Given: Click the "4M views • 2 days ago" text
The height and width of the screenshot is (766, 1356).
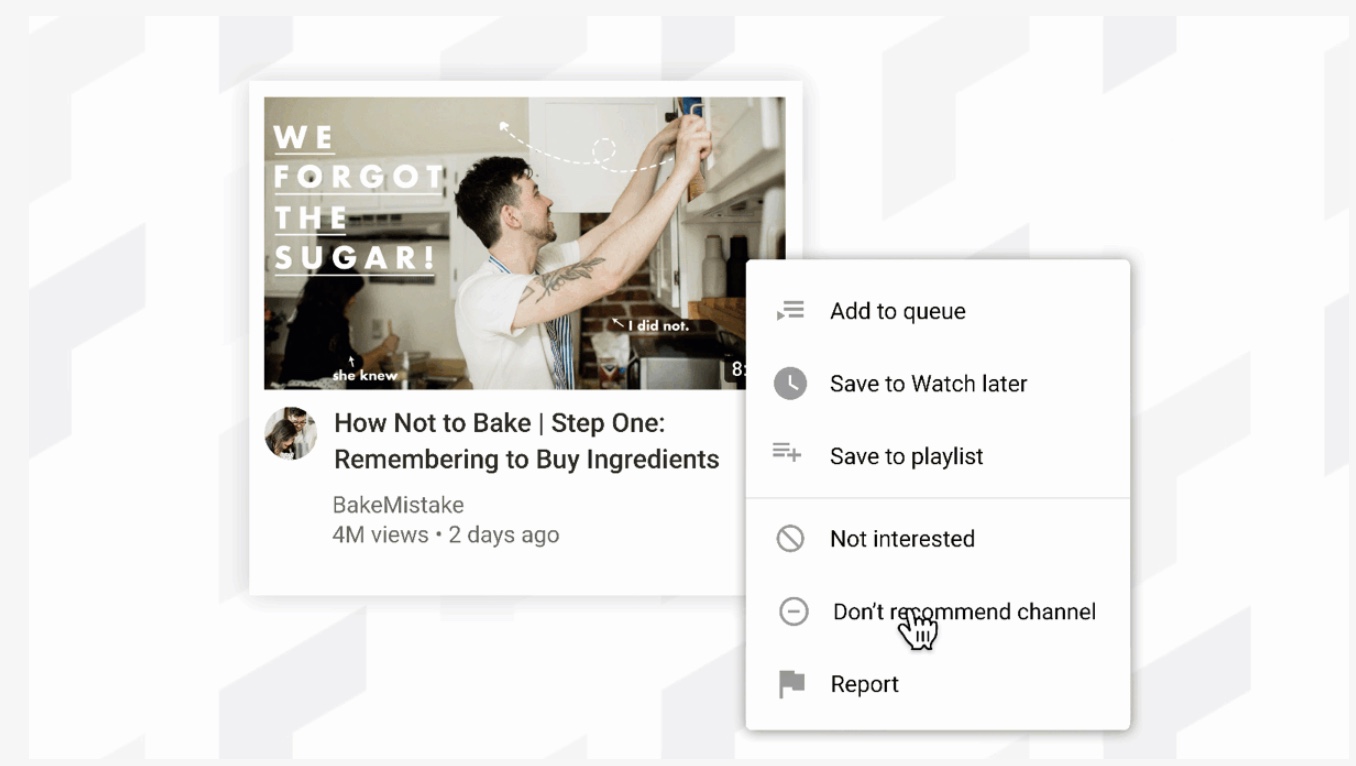Looking at the screenshot, I should [x=445, y=535].
